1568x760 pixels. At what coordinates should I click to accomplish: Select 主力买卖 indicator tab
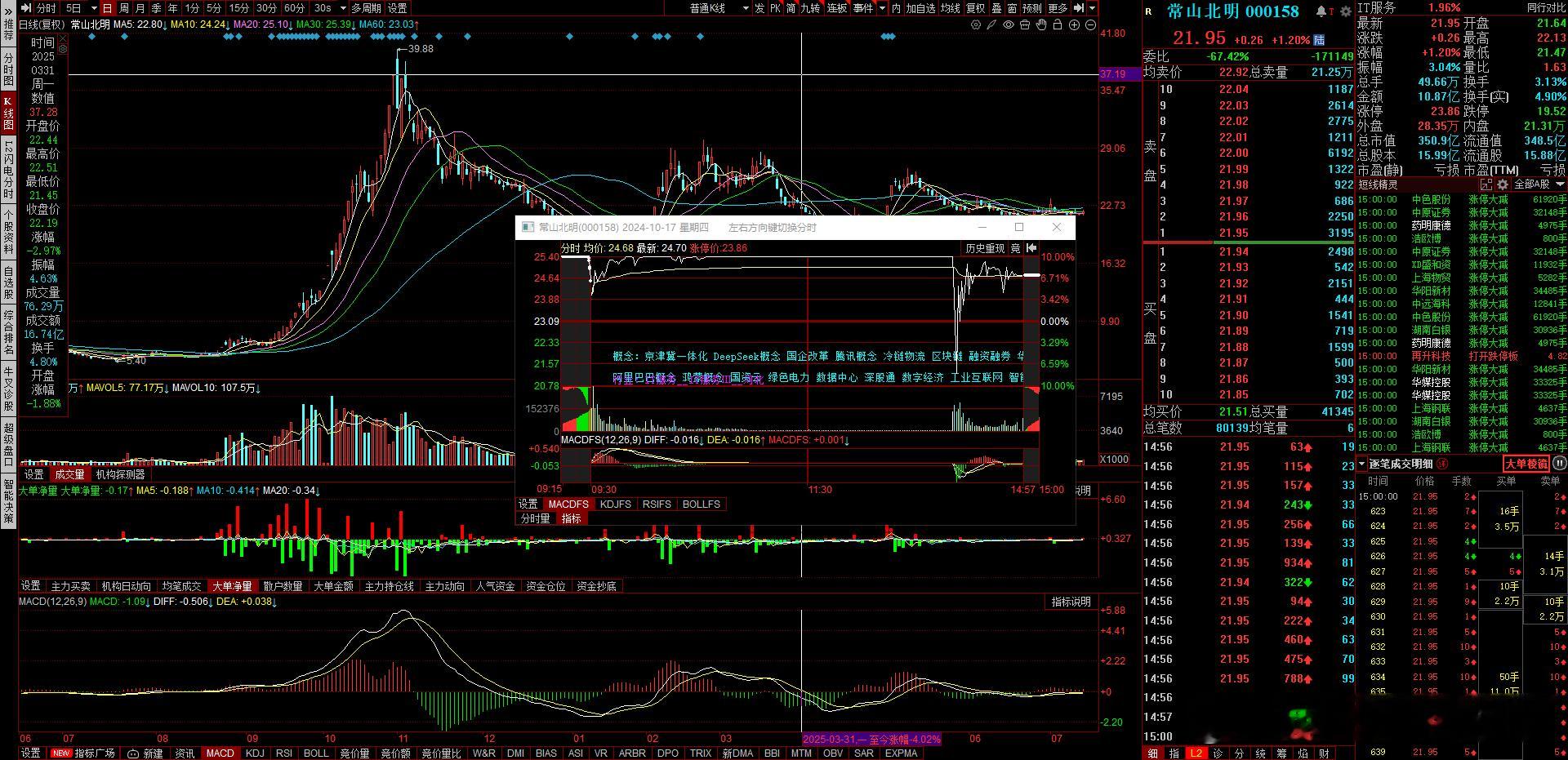(71, 586)
